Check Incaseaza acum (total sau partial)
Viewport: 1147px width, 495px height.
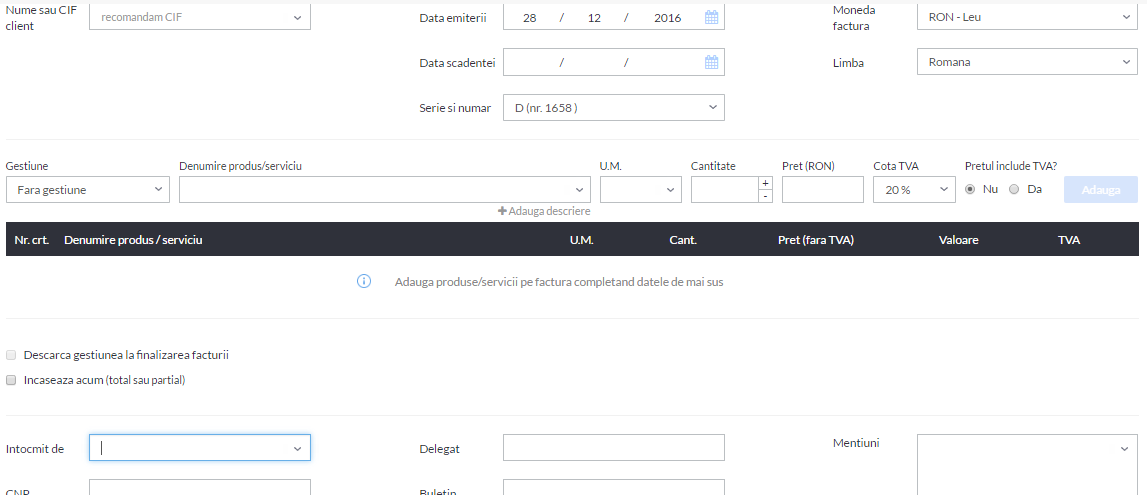11,380
